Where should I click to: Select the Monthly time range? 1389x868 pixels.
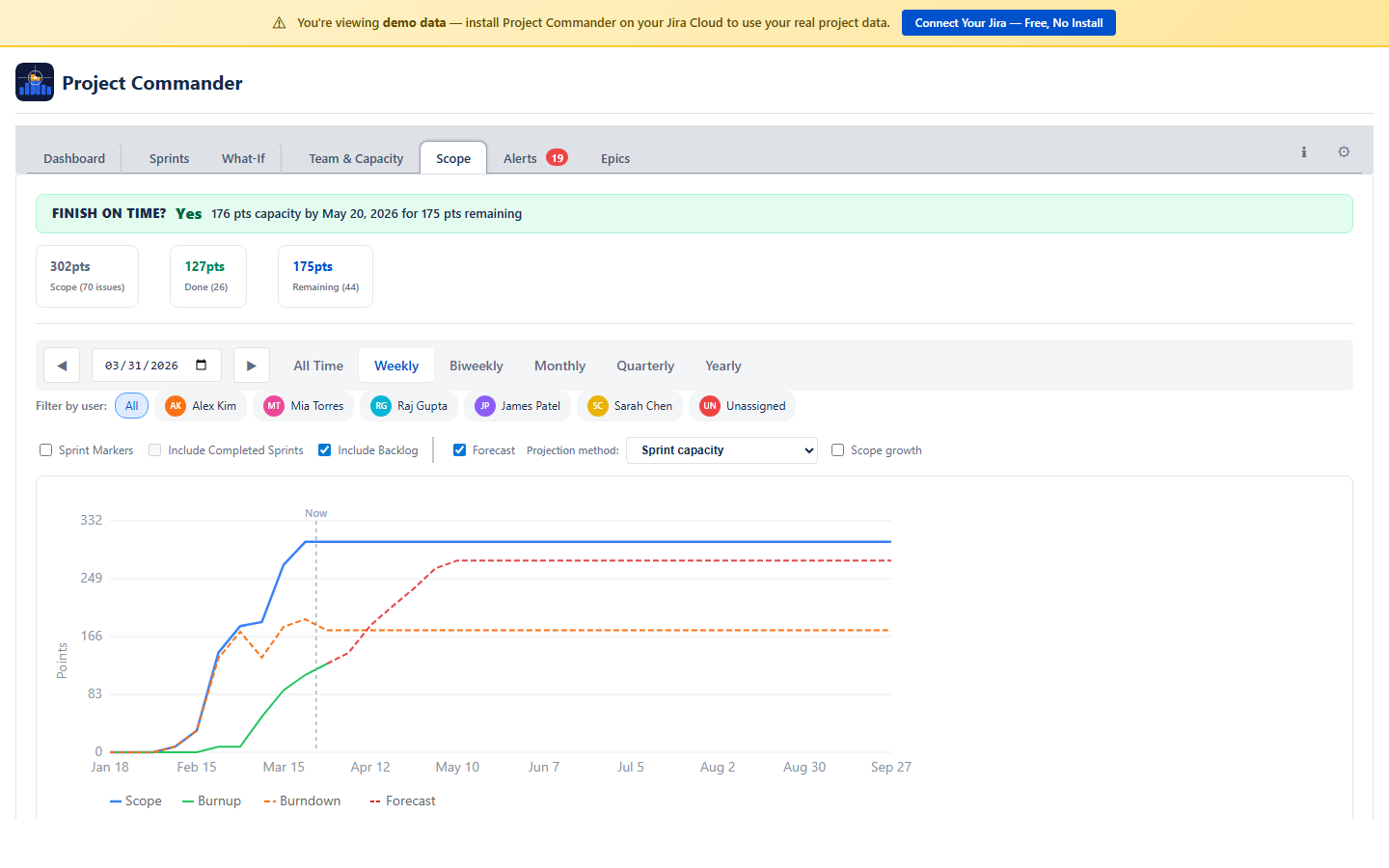[559, 366]
